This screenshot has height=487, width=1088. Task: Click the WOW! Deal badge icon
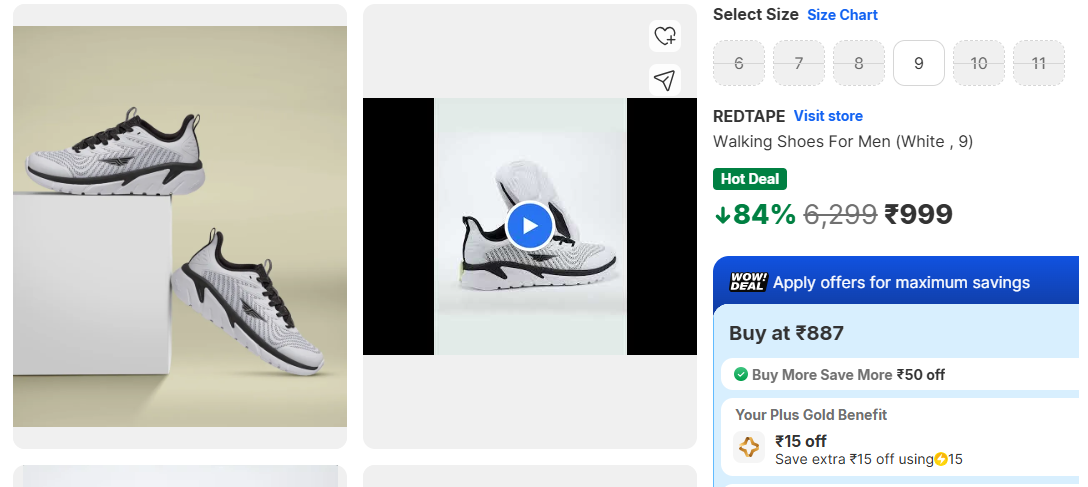(x=748, y=282)
